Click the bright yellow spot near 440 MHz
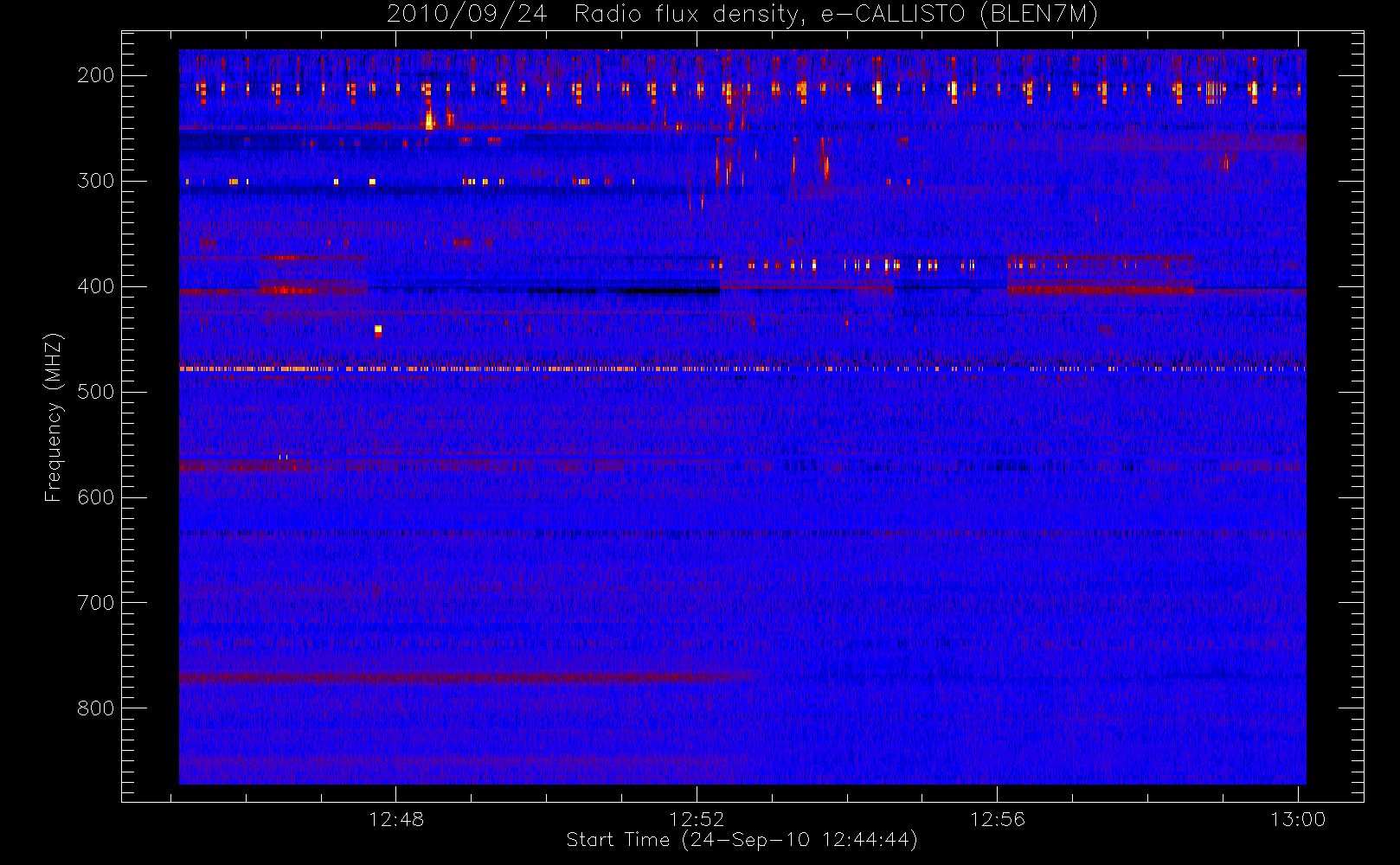1400x865 pixels. [378, 329]
